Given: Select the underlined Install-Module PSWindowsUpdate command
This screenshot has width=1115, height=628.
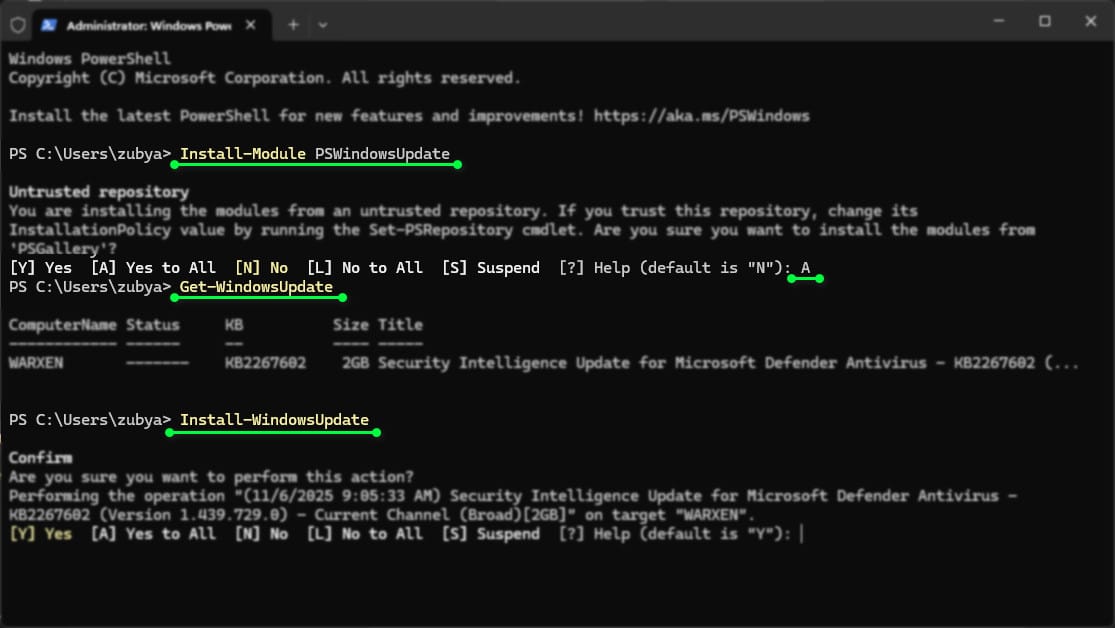Looking at the screenshot, I should 314,153.
